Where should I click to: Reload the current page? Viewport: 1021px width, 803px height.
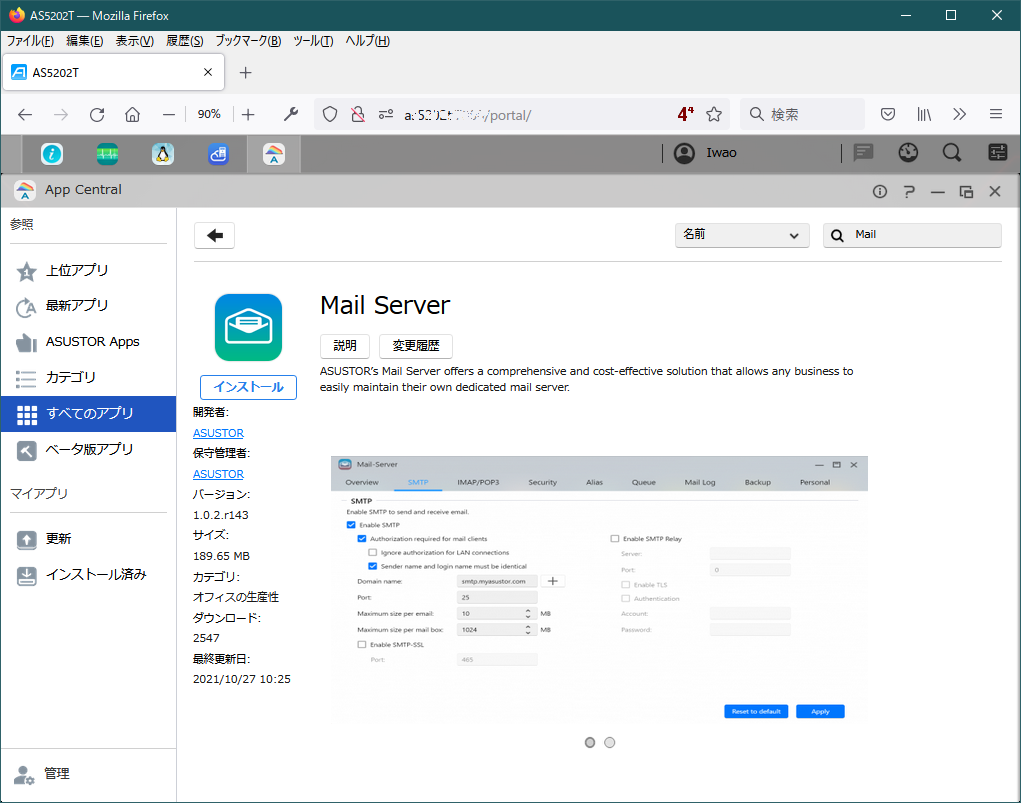pos(97,115)
